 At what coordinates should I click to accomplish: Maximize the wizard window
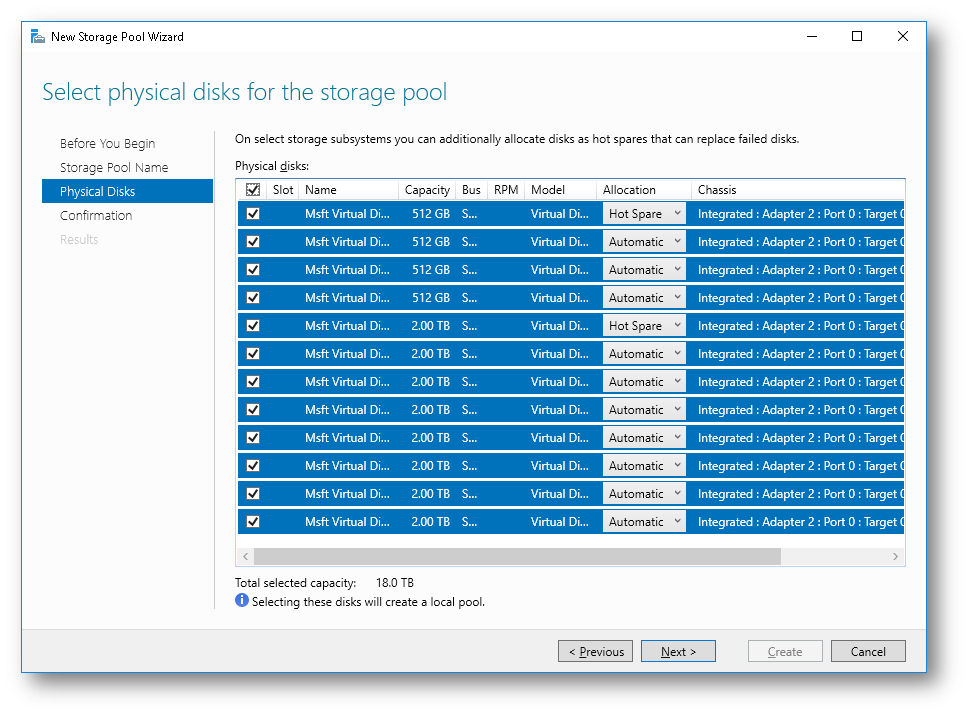[857, 37]
